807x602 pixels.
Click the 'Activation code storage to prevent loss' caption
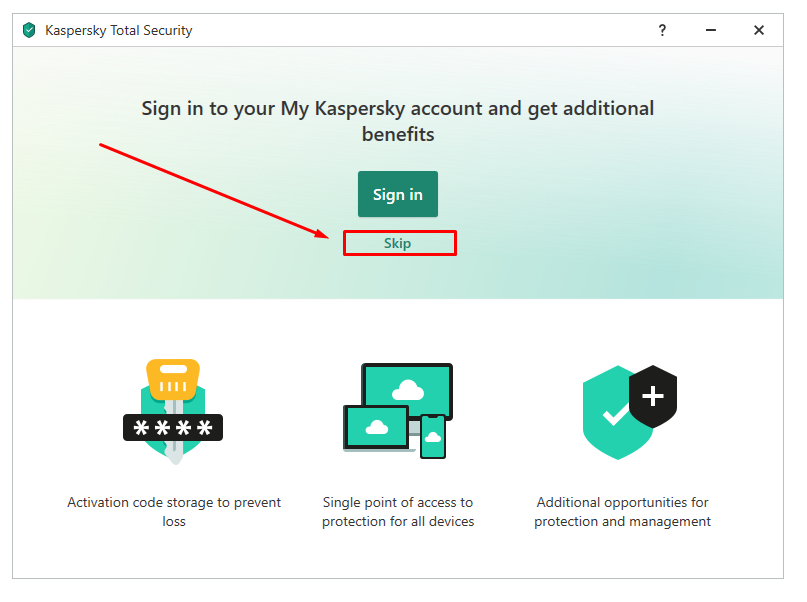174,511
